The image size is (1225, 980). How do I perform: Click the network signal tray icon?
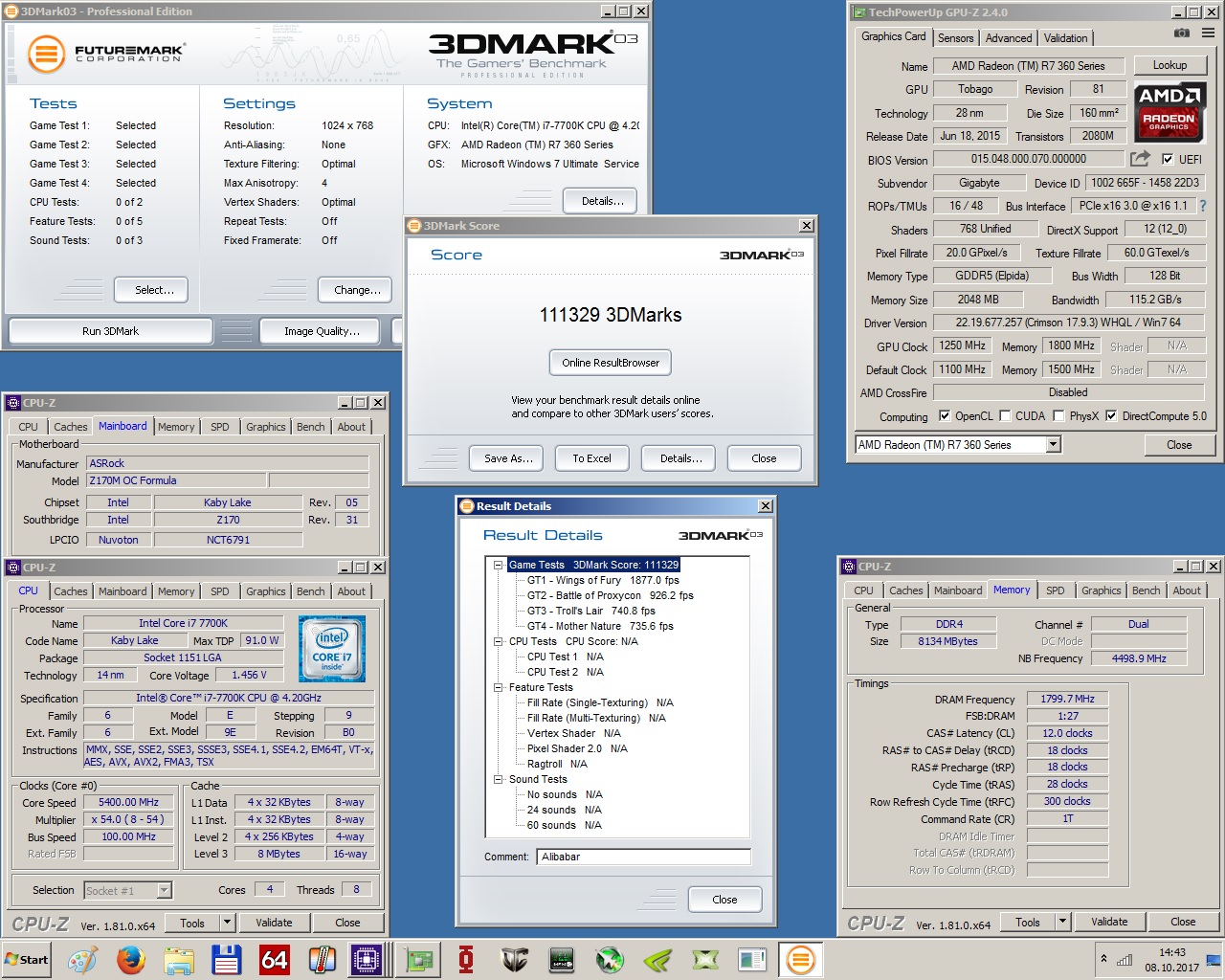1125,960
